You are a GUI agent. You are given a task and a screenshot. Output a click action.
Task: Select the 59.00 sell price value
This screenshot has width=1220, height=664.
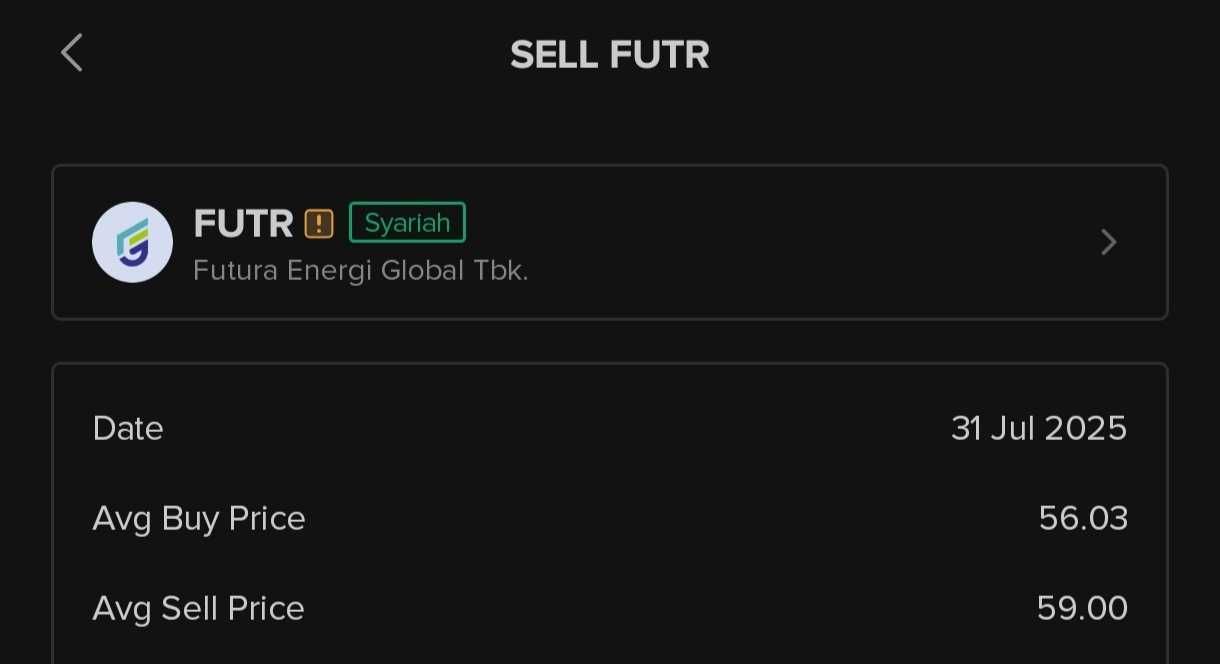(1083, 608)
